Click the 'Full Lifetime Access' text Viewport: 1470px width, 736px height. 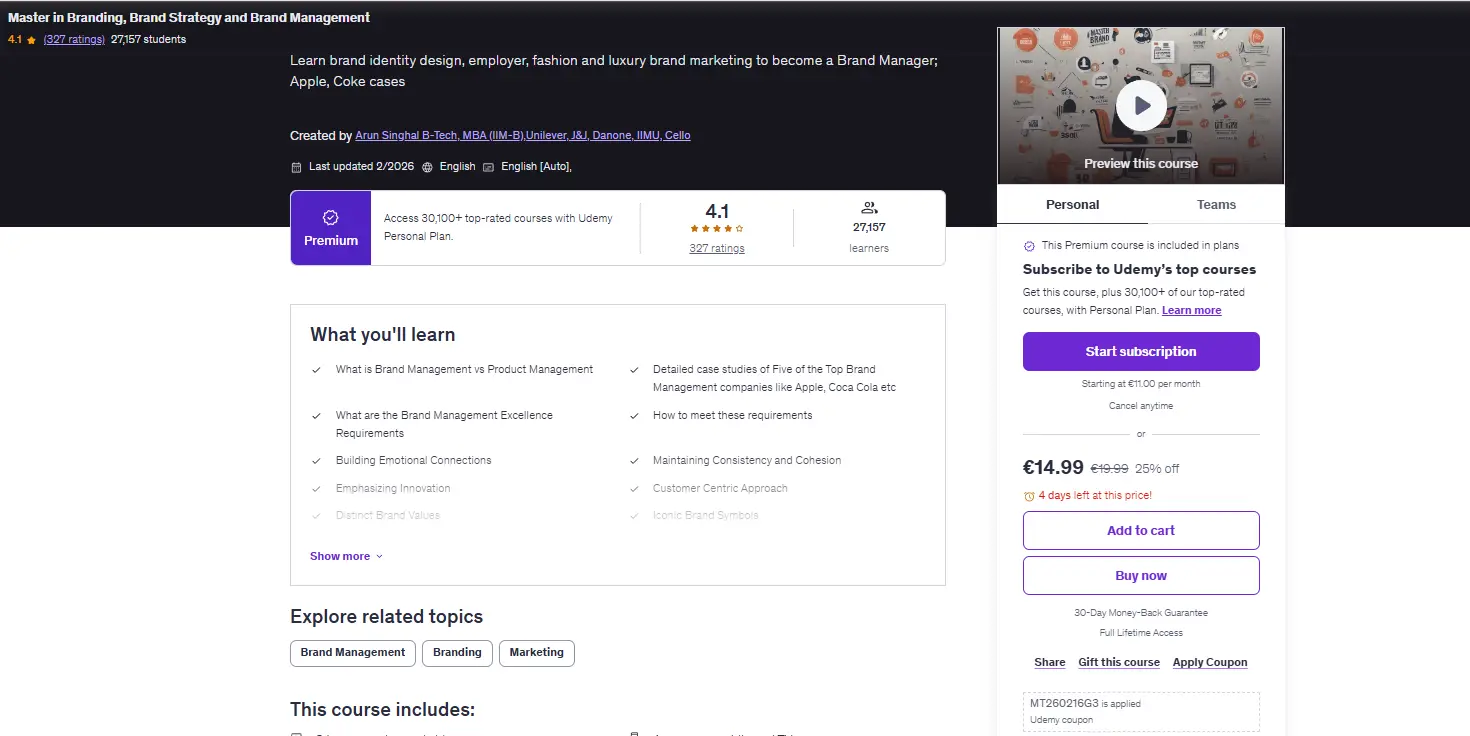1141,633
